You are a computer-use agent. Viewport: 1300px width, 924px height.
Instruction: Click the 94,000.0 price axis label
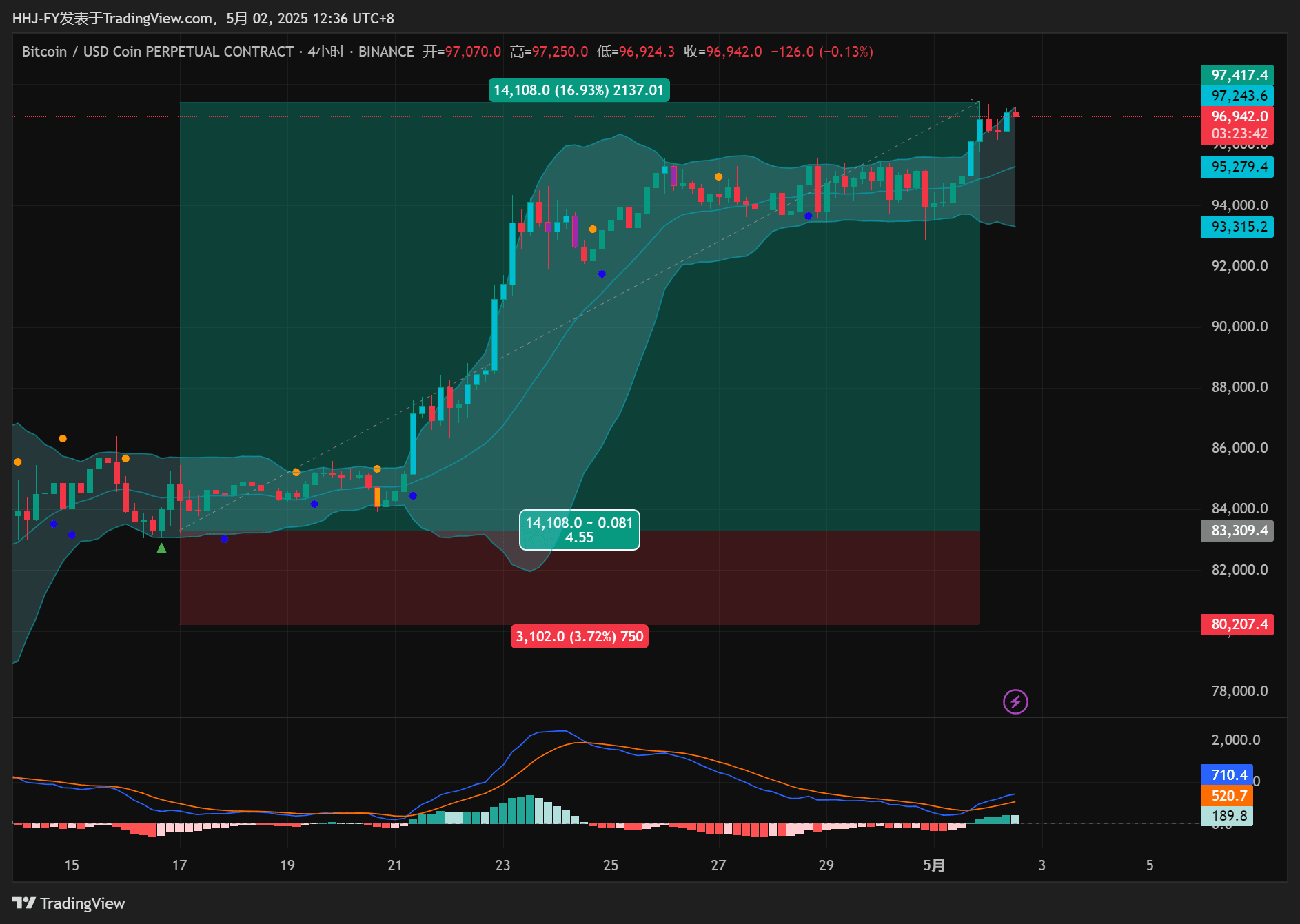pyautogui.click(x=1239, y=205)
